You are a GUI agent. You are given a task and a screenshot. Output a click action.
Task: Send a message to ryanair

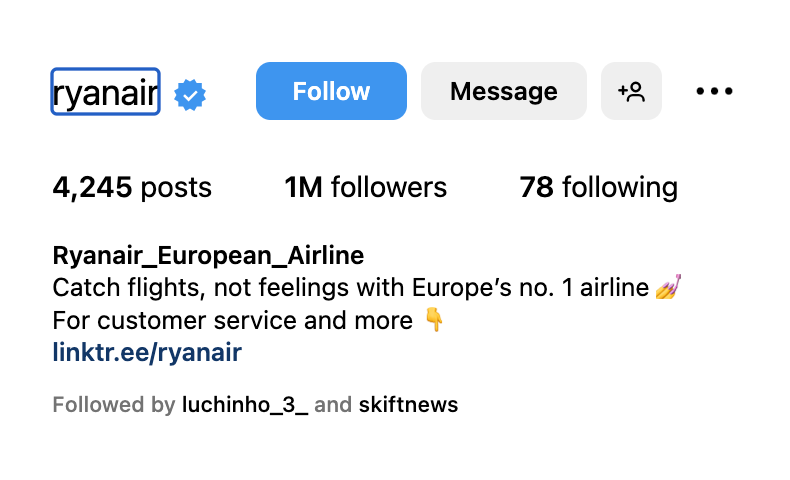coord(503,91)
